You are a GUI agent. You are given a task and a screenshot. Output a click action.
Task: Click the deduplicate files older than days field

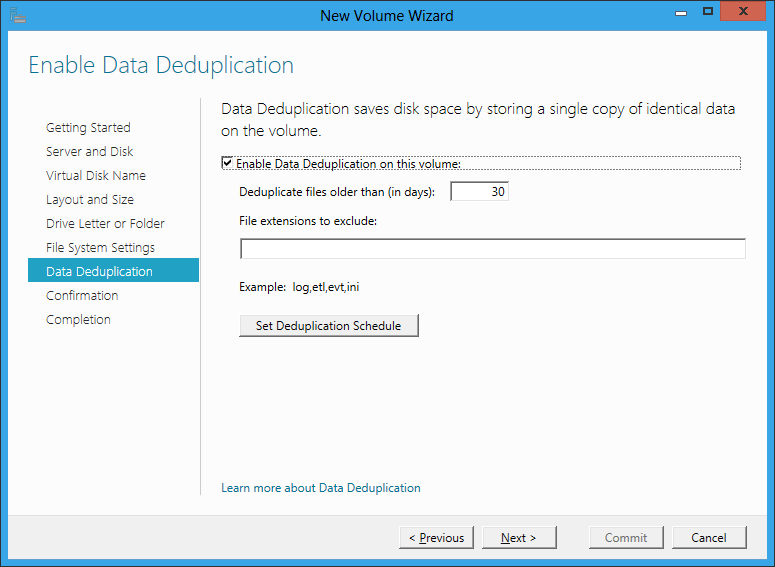(x=479, y=191)
